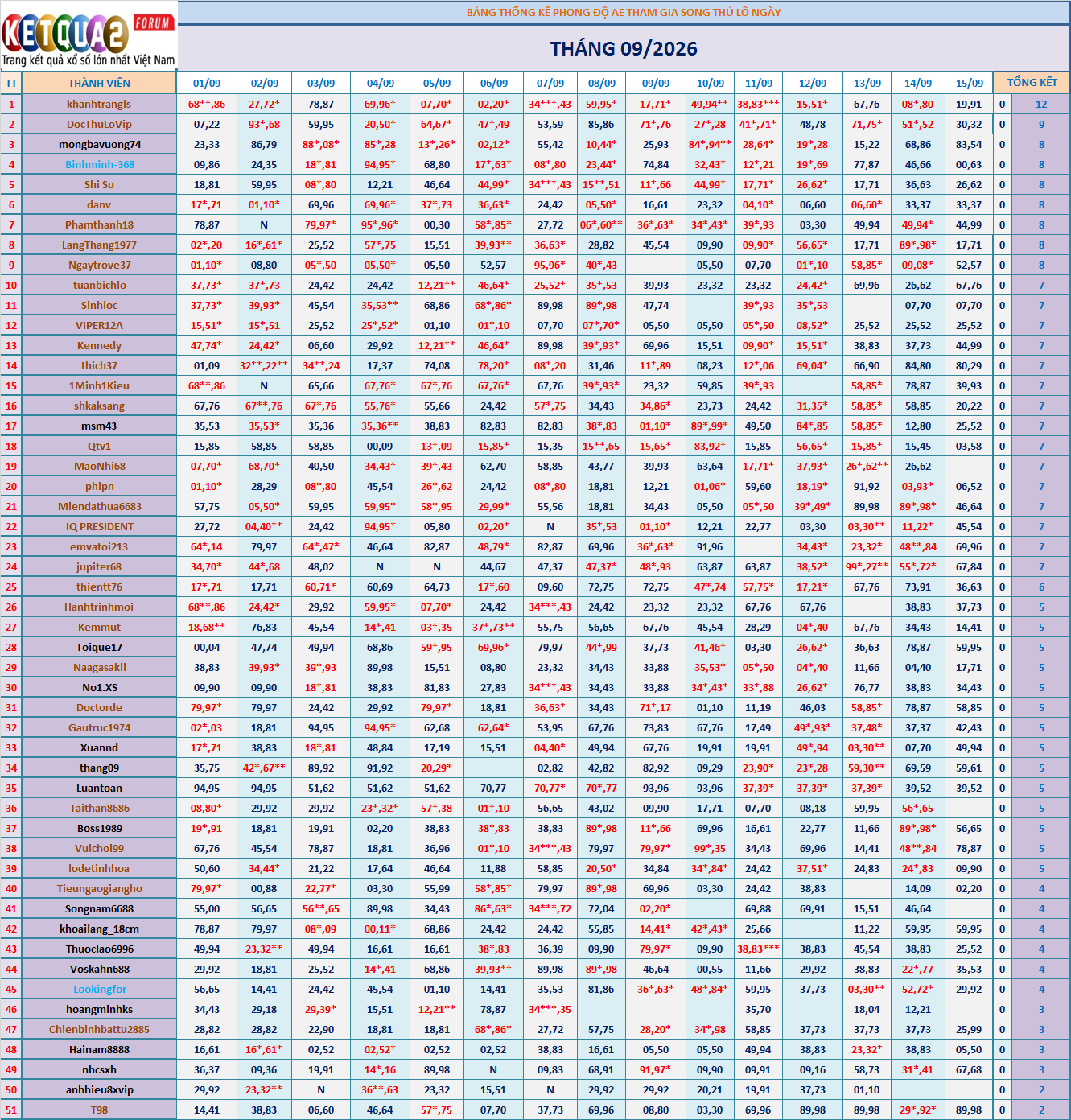Click member name Hanhtrinhmoi
This screenshot has width=1071, height=1120.
[x=99, y=607]
